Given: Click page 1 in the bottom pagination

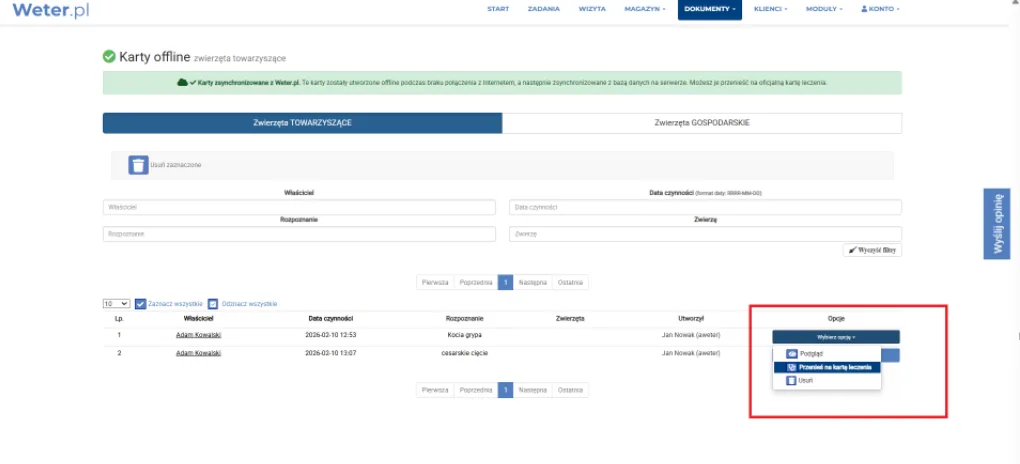Looking at the screenshot, I should pos(505,390).
